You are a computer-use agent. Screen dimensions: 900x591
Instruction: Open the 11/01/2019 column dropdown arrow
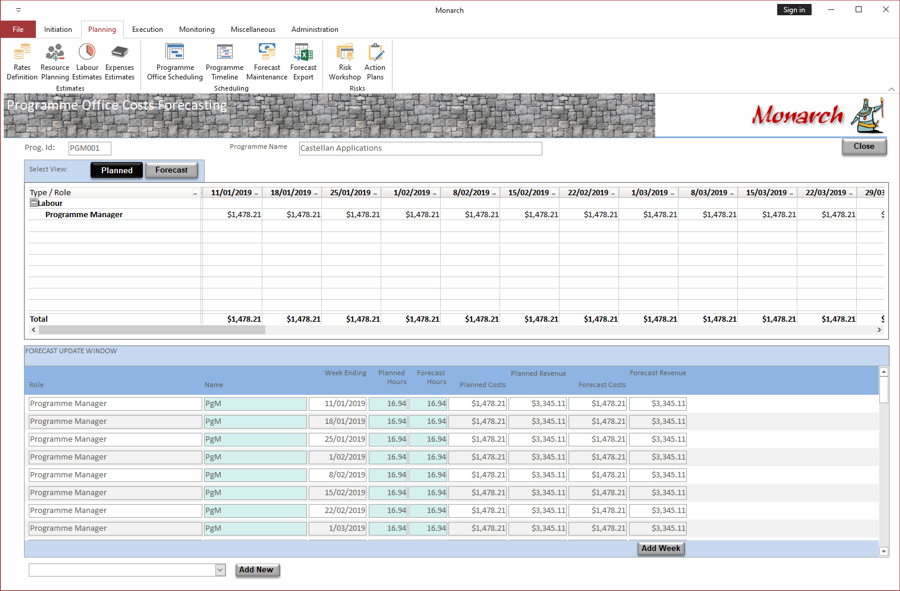[257, 193]
